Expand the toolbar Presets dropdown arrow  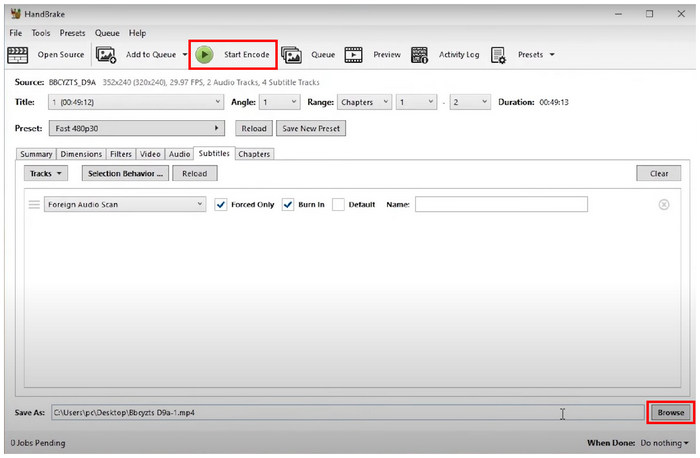click(552, 54)
